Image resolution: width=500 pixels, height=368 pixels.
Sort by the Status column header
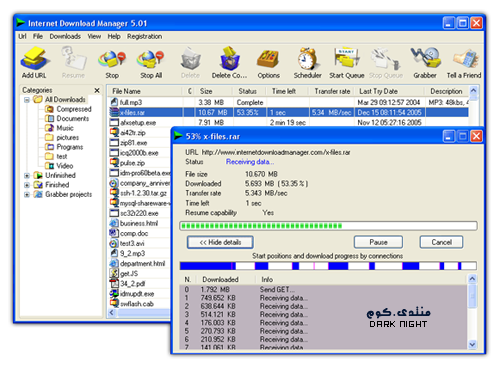[249, 91]
